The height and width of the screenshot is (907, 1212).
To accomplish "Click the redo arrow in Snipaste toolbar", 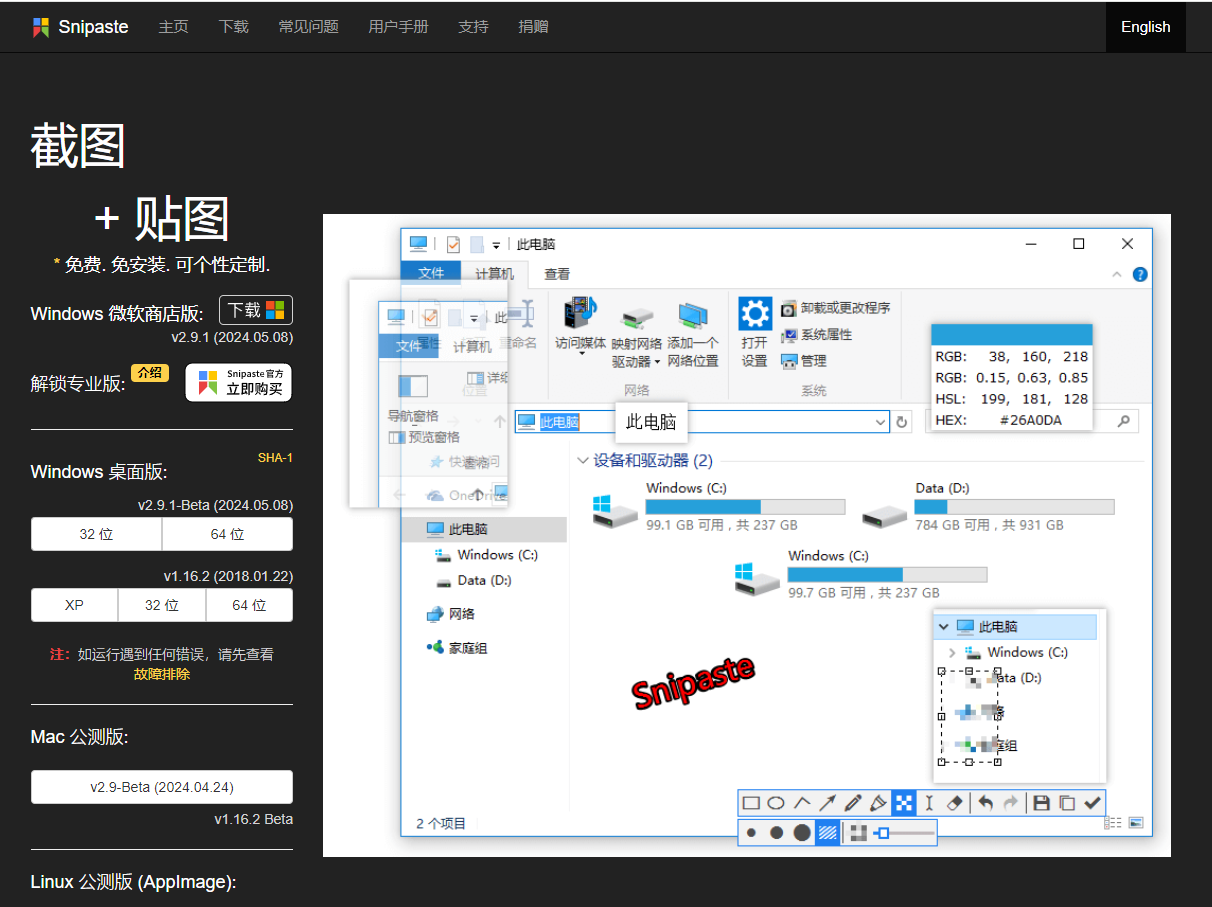I will click(1011, 803).
